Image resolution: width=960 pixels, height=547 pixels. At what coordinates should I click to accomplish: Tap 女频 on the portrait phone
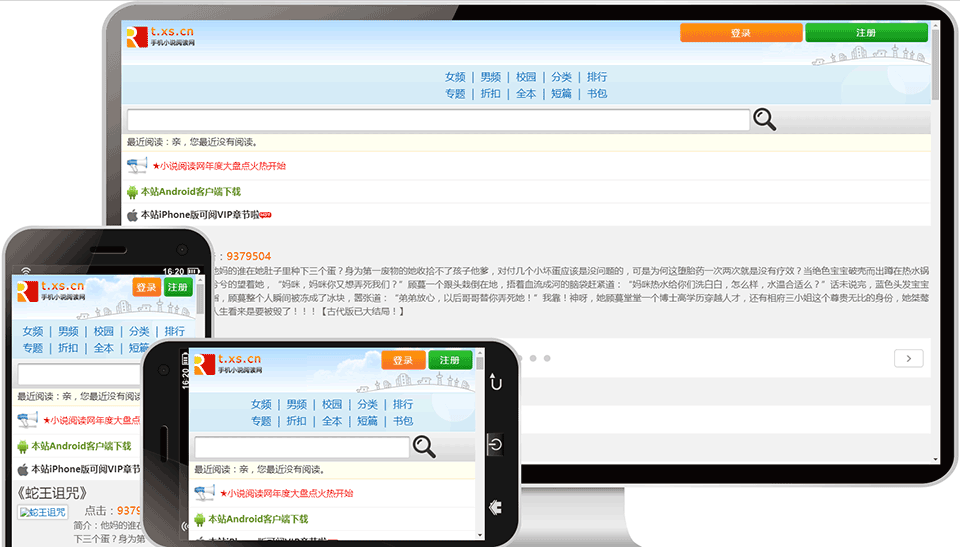pyautogui.click(x=33, y=331)
